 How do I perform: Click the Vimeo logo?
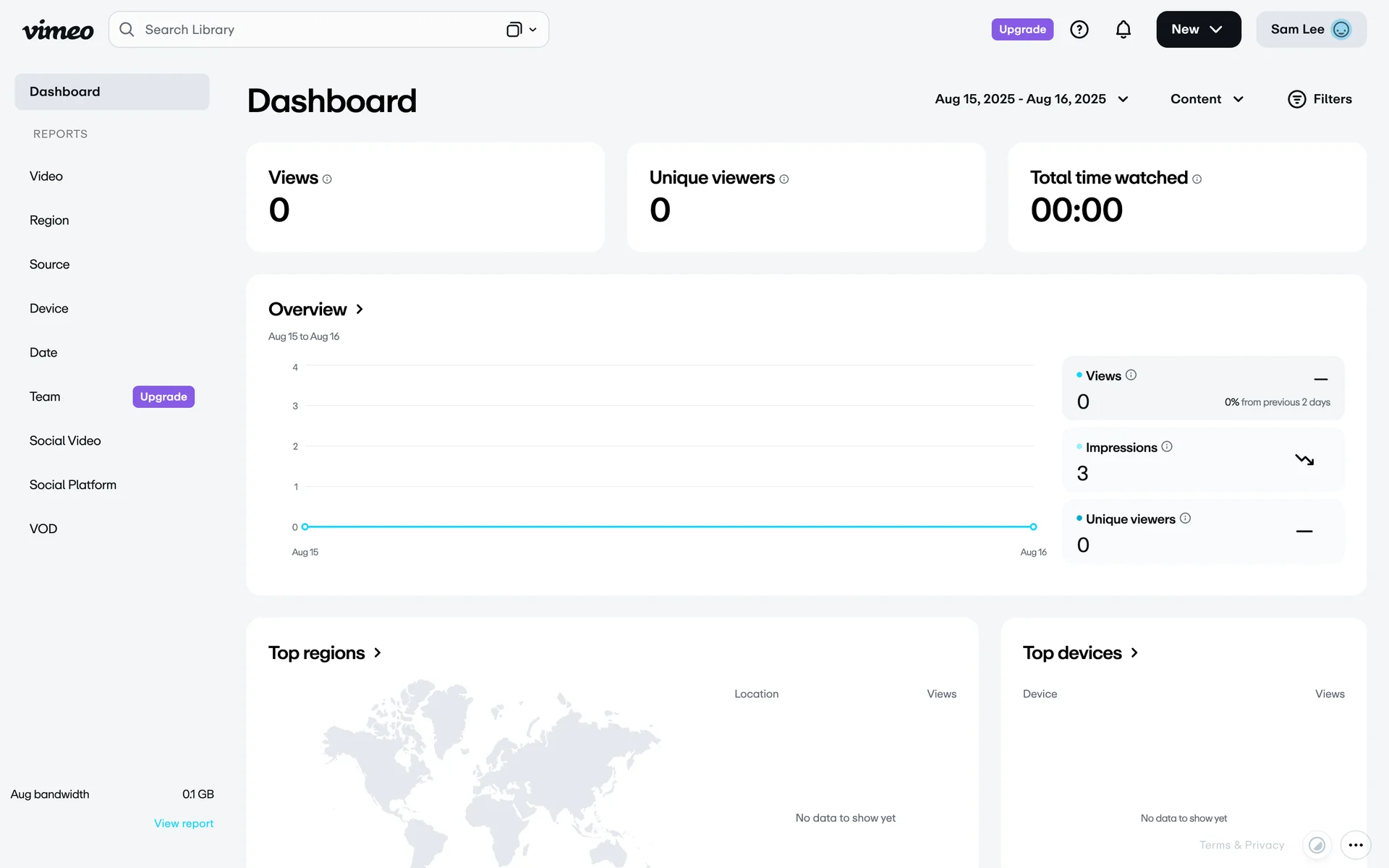[58, 30]
